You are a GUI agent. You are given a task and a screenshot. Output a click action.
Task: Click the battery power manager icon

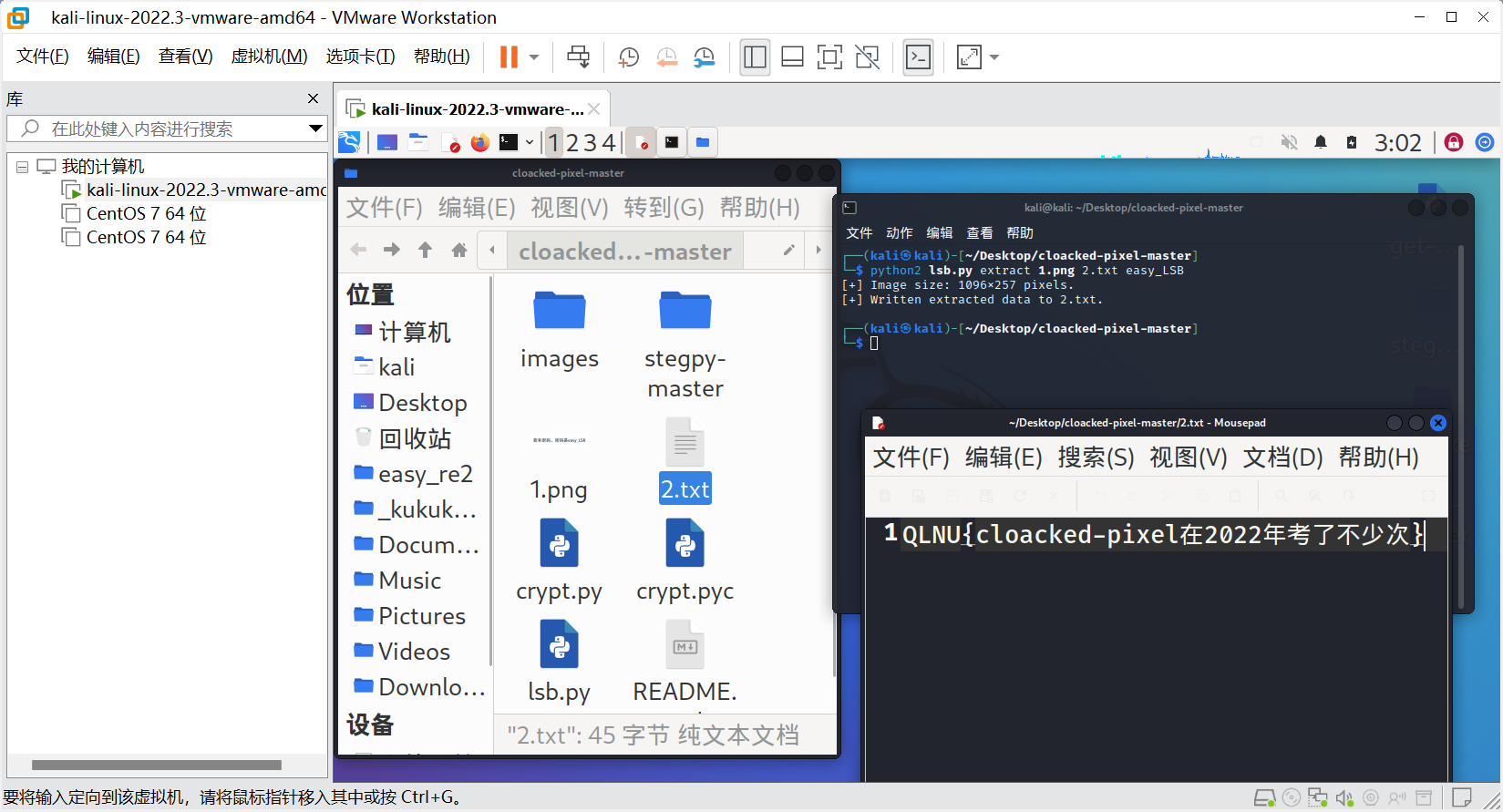(1352, 142)
